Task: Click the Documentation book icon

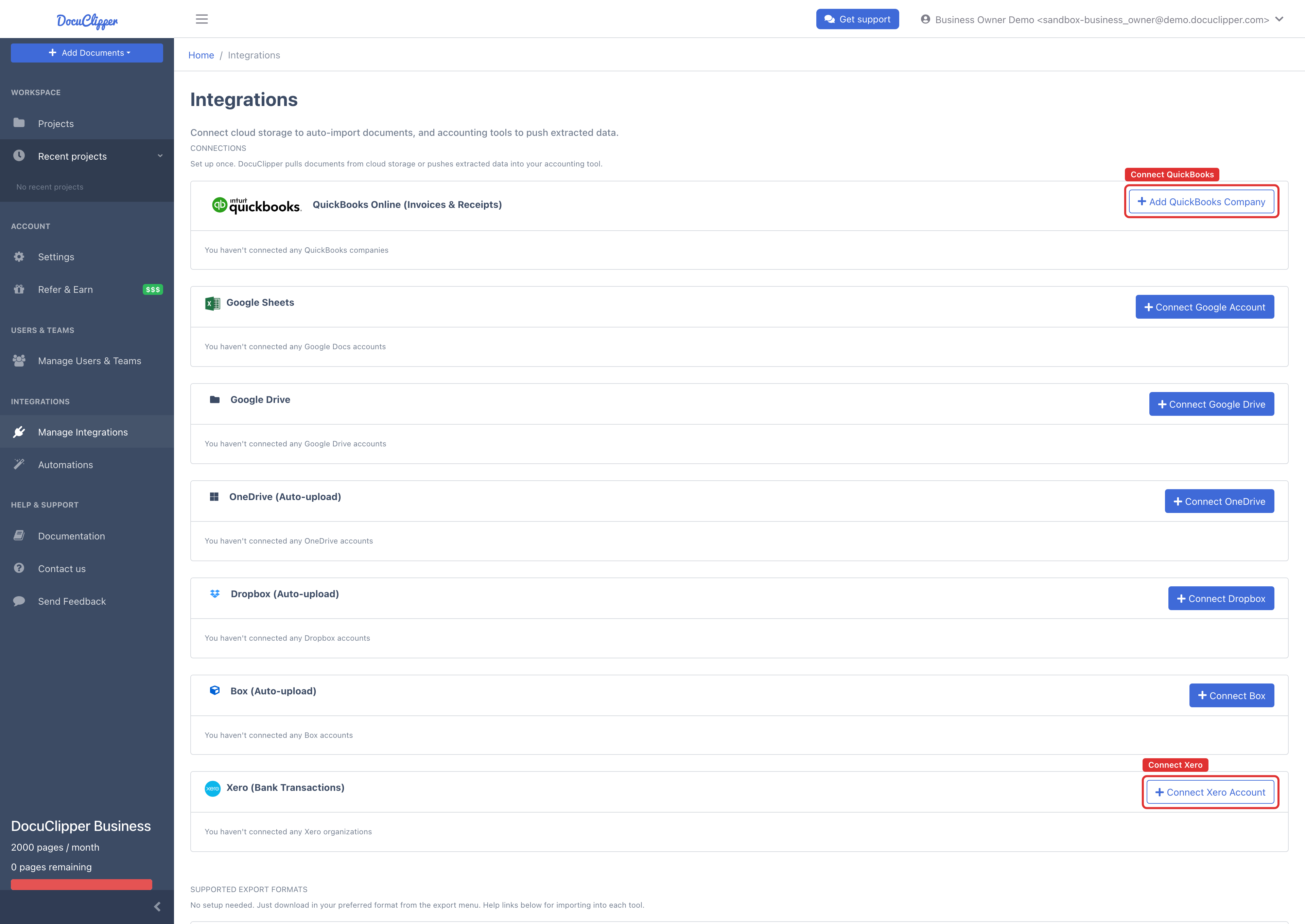Action: click(x=19, y=535)
